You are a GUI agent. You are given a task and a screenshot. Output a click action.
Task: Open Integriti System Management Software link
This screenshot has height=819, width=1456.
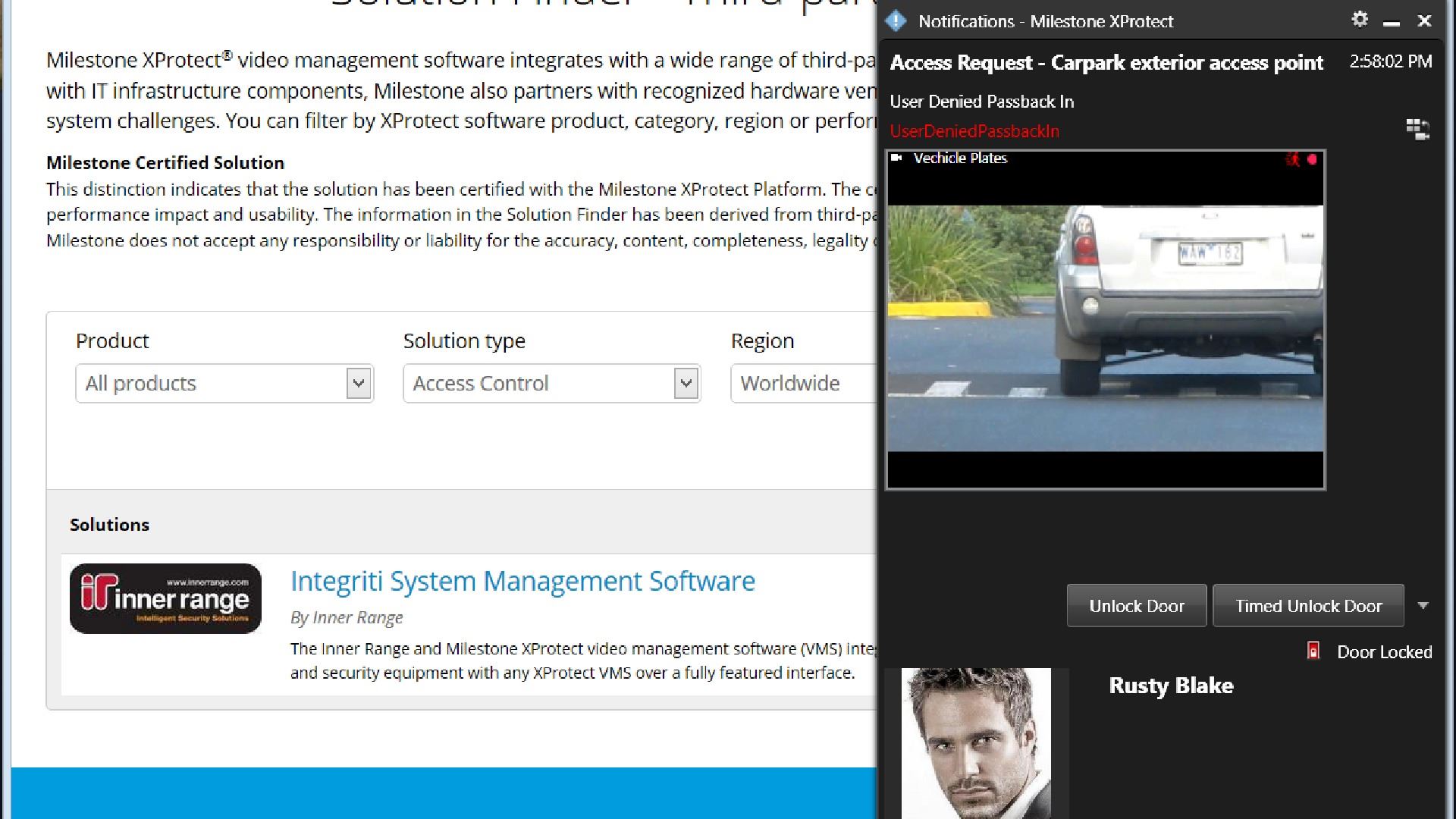point(522,581)
